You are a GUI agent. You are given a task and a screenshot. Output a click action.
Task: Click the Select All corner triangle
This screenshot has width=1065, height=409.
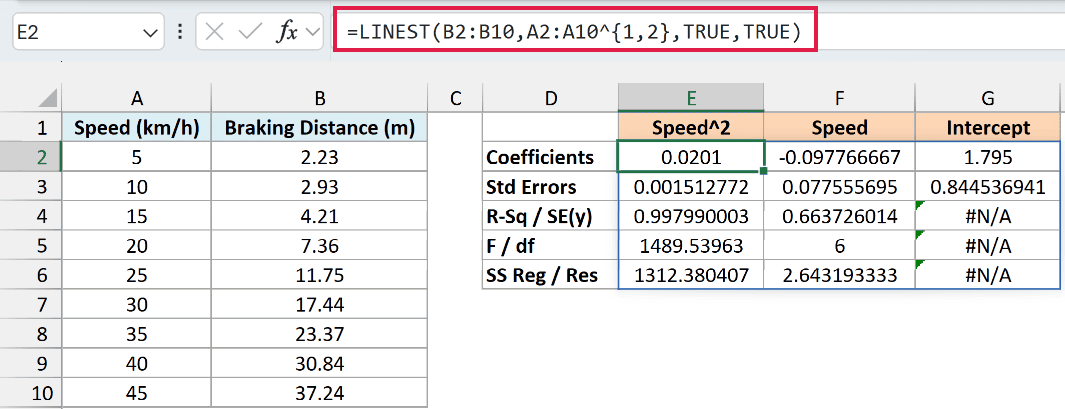[46, 99]
